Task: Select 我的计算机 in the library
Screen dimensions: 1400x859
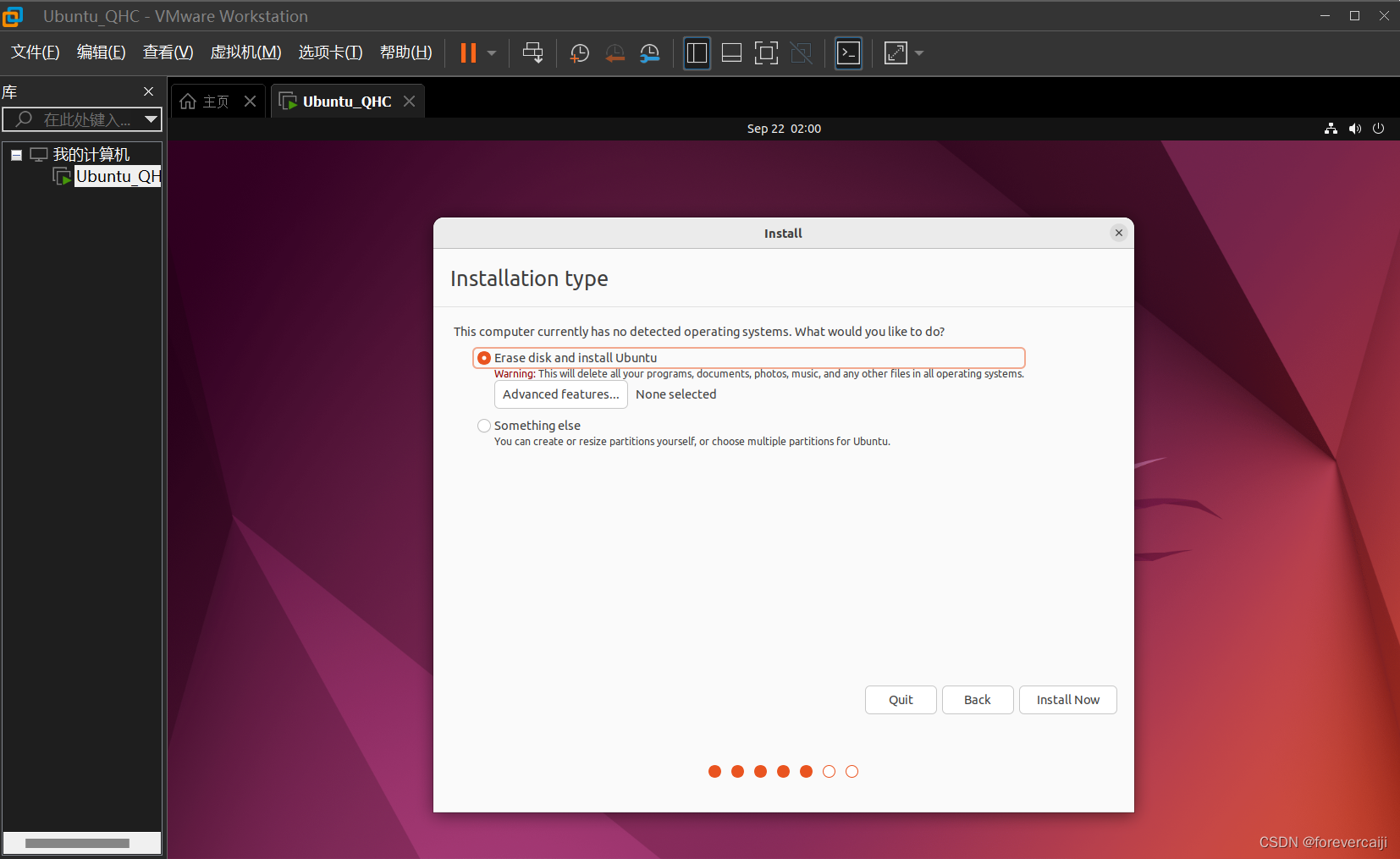Action: [x=91, y=154]
